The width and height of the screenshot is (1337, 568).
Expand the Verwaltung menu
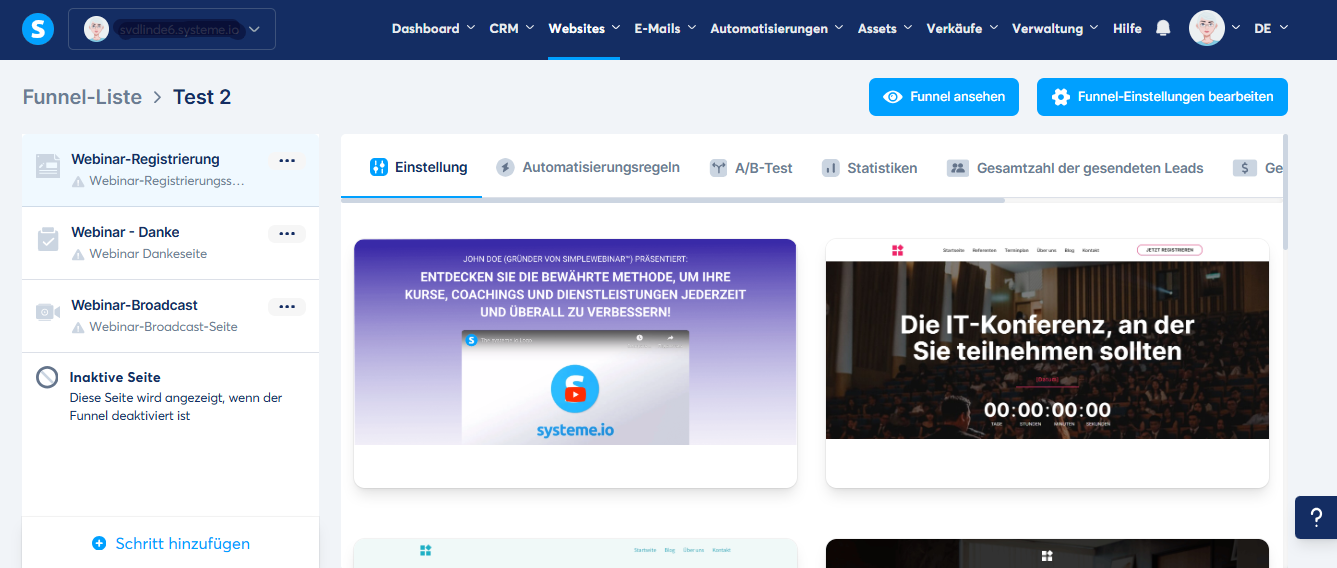[x=1055, y=29]
